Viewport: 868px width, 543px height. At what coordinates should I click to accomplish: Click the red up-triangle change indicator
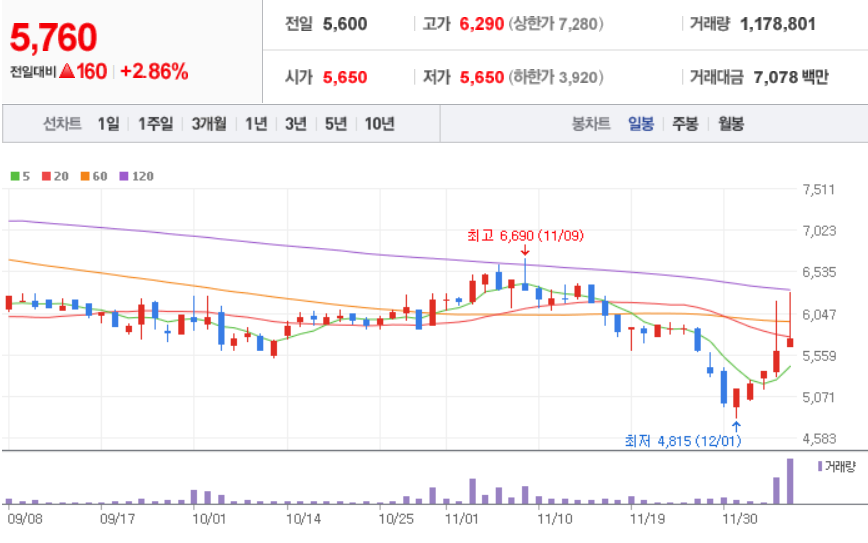[x=67, y=71]
